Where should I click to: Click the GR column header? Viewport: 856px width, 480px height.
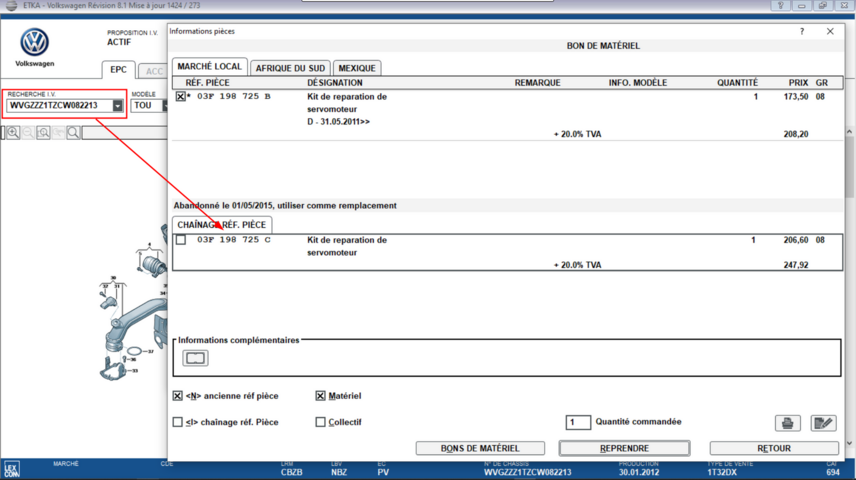click(822, 82)
